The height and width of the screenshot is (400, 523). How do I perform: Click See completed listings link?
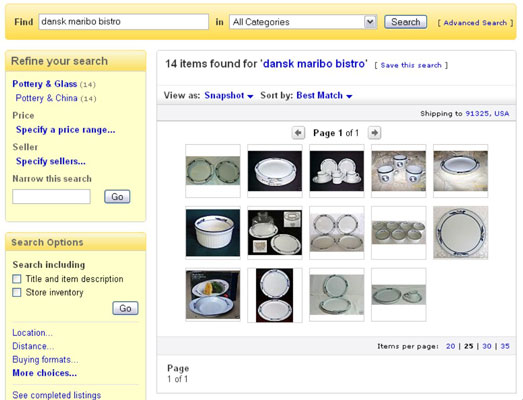point(57,395)
